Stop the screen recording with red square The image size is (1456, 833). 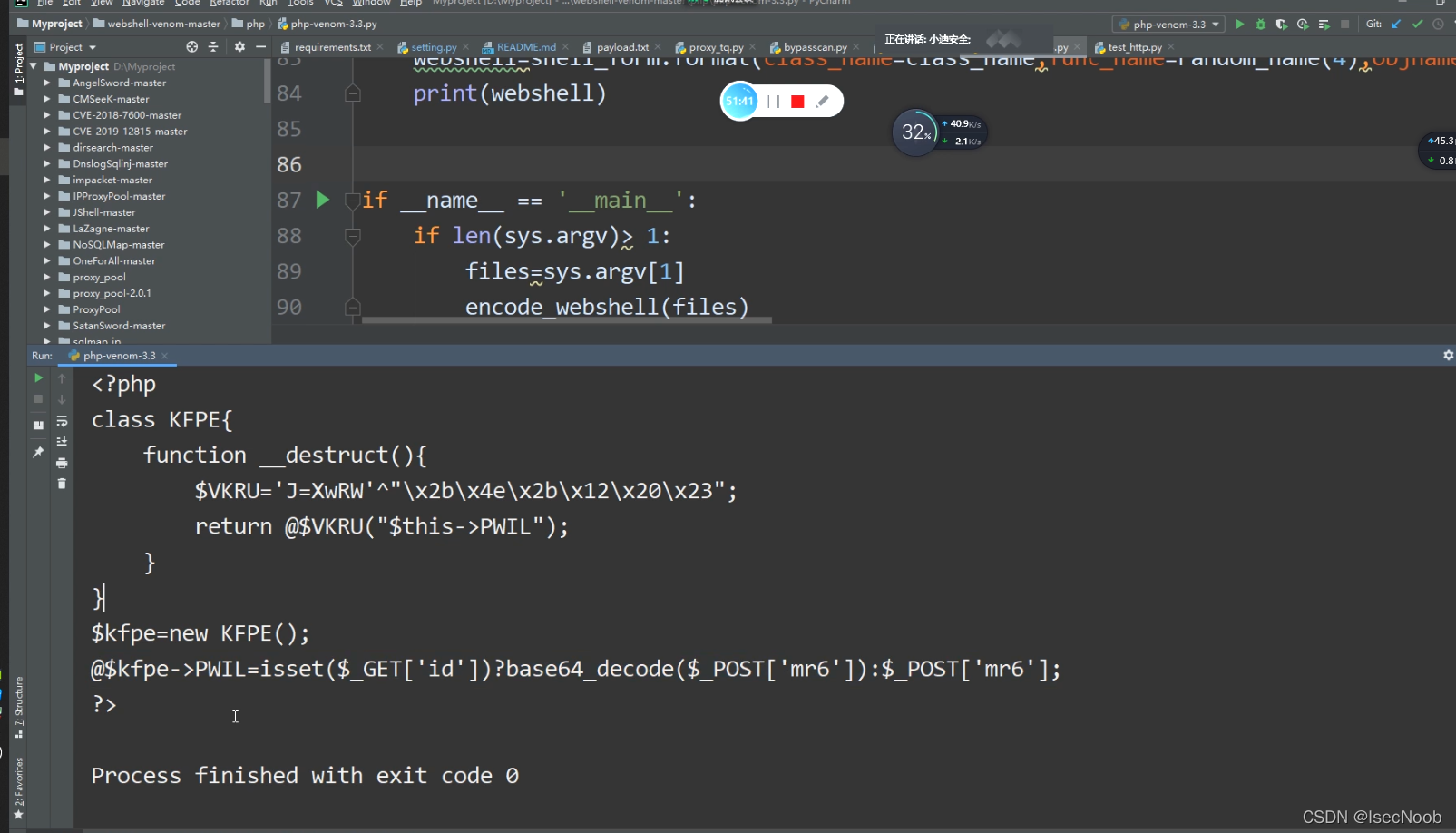pyautogui.click(x=797, y=102)
